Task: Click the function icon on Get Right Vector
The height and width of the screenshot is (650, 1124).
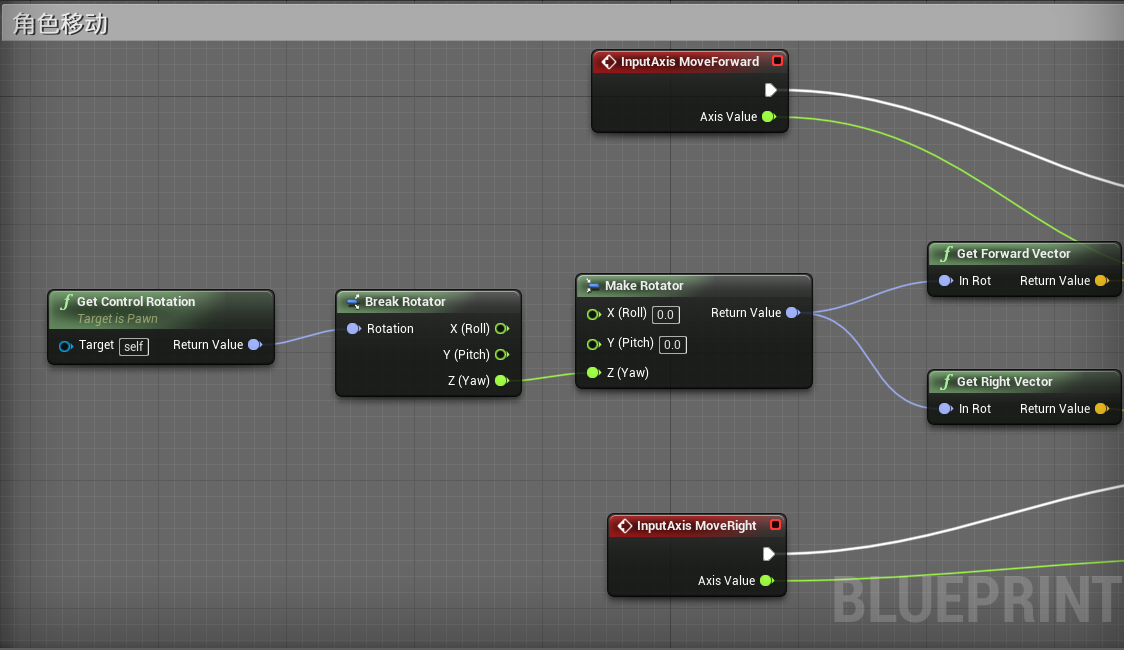Action: tap(946, 381)
